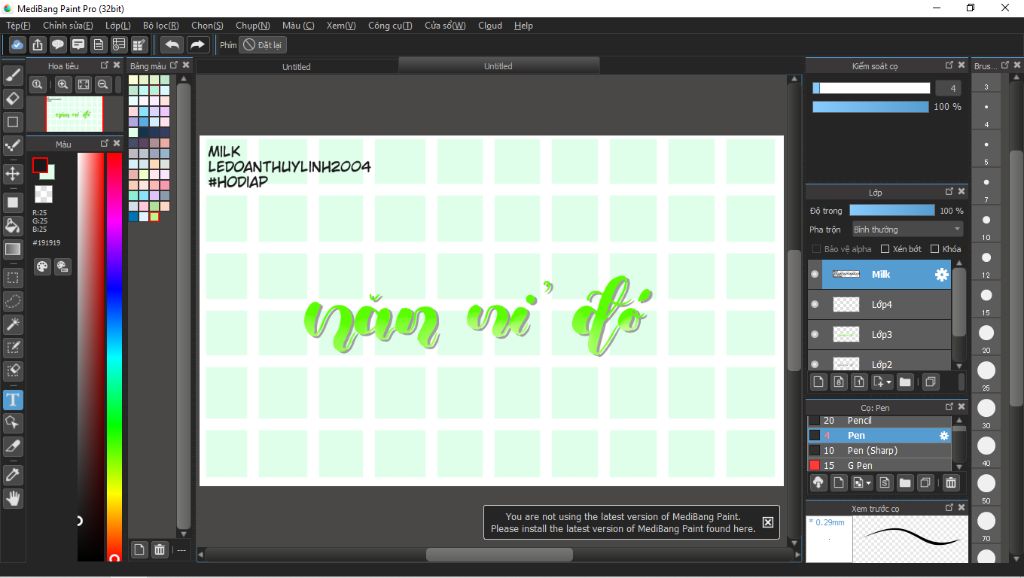1024x578 pixels.
Task: Adjust the Độ trong opacity slider
Action: tap(891, 210)
